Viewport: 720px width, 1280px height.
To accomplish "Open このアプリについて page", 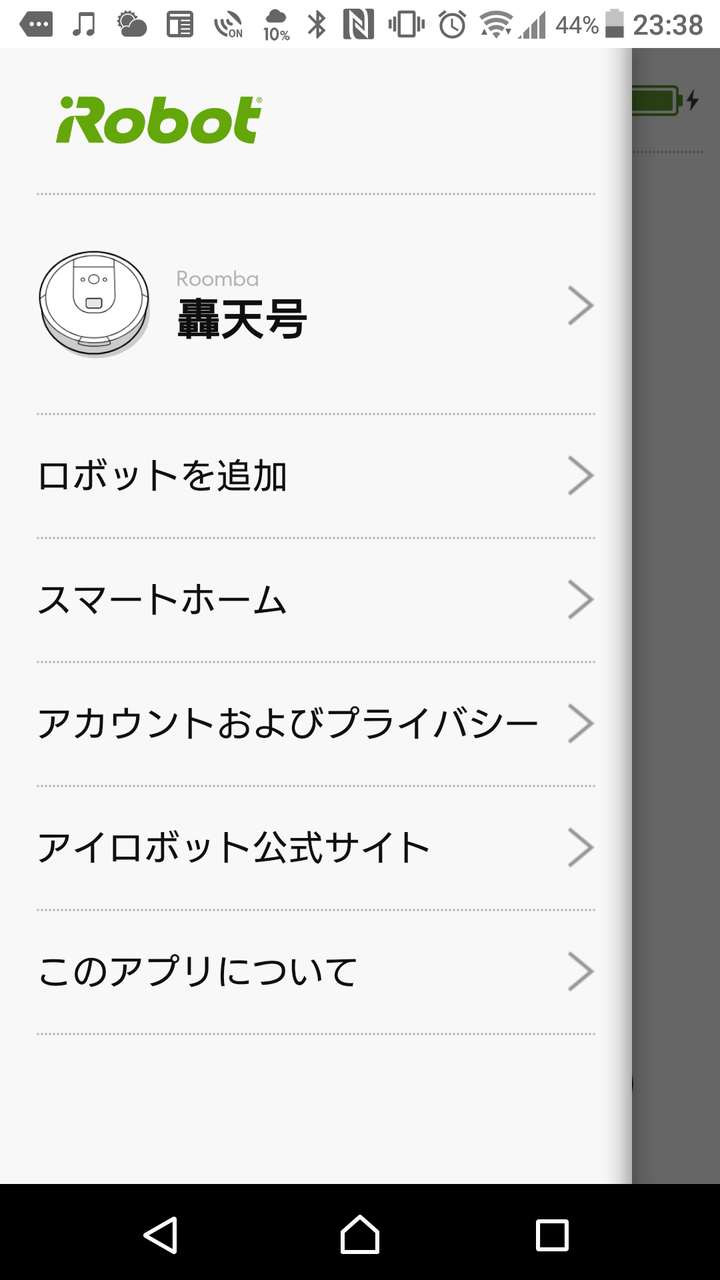I will 316,972.
